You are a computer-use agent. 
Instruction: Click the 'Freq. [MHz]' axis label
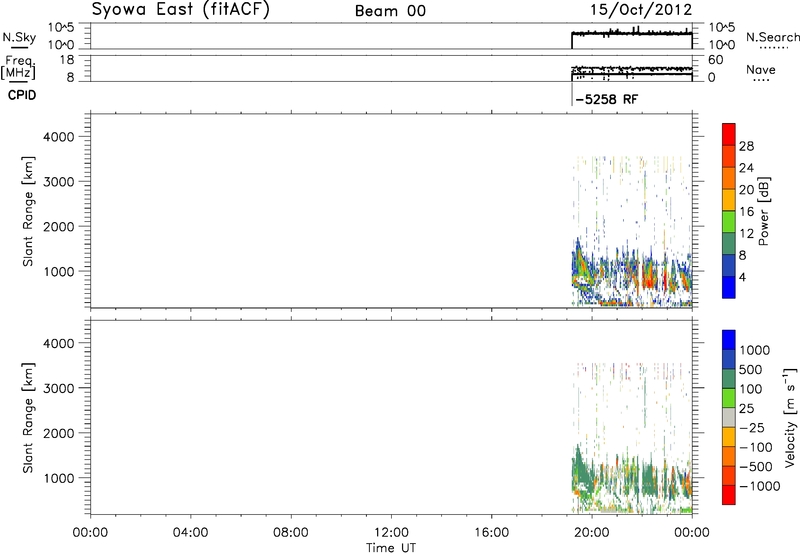[x=18, y=67]
